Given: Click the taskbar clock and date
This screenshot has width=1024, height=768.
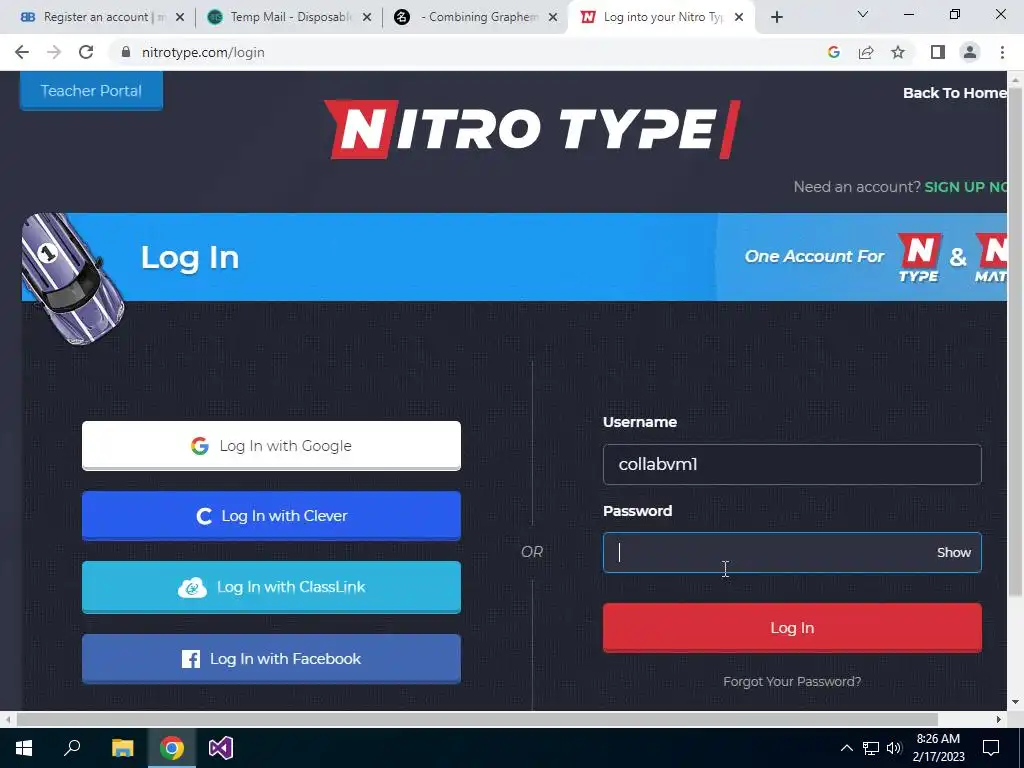Looking at the screenshot, I should 938,748.
